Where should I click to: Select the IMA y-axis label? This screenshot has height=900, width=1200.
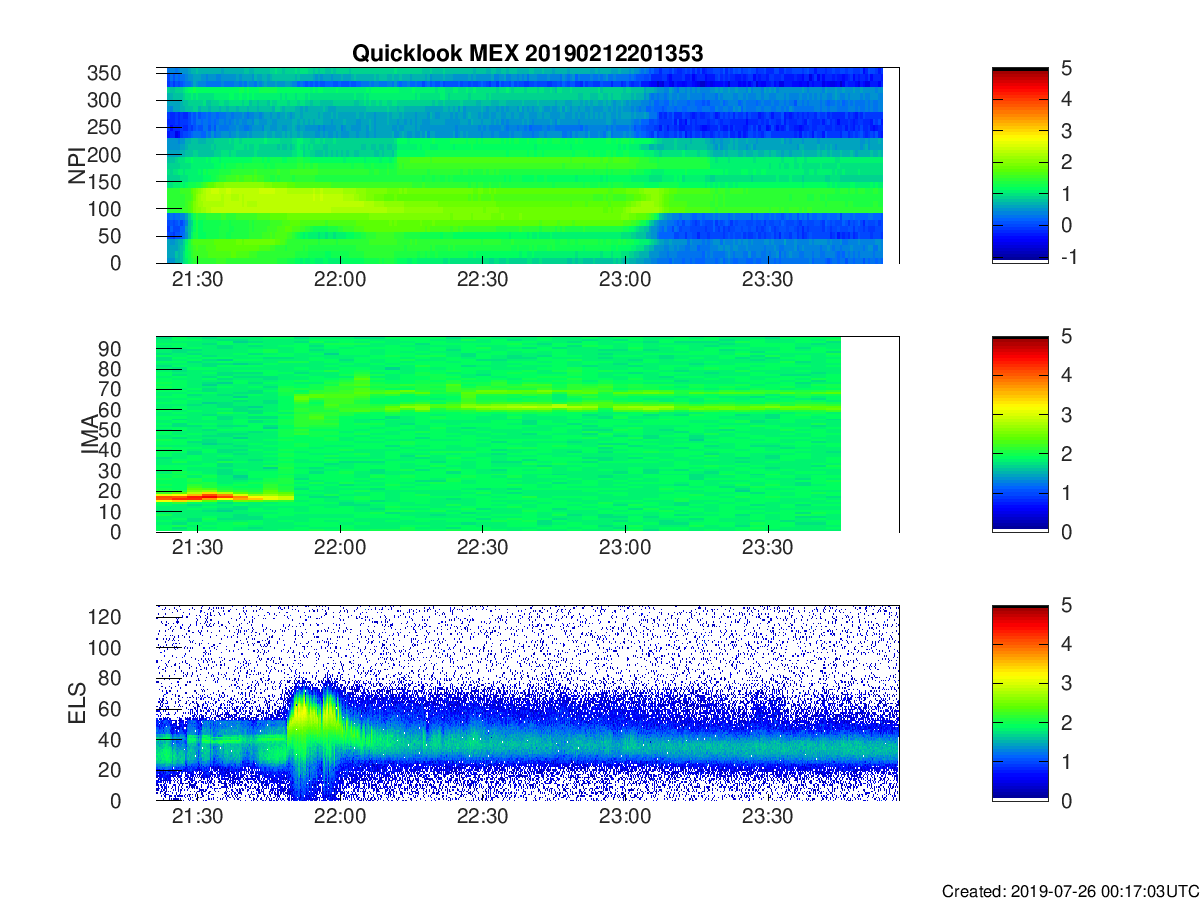(x=91, y=434)
